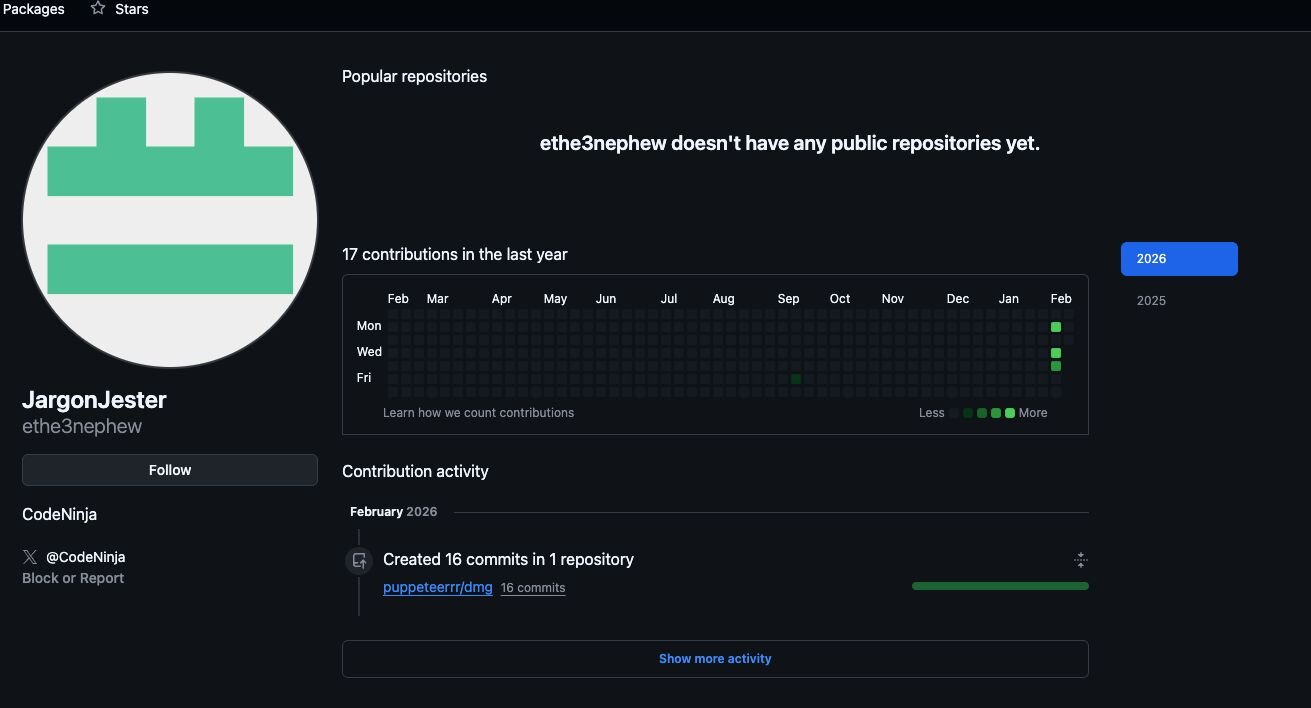Open "Learn how we count contributions" link
Image resolution: width=1311 pixels, height=708 pixels.
pos(478,413)
